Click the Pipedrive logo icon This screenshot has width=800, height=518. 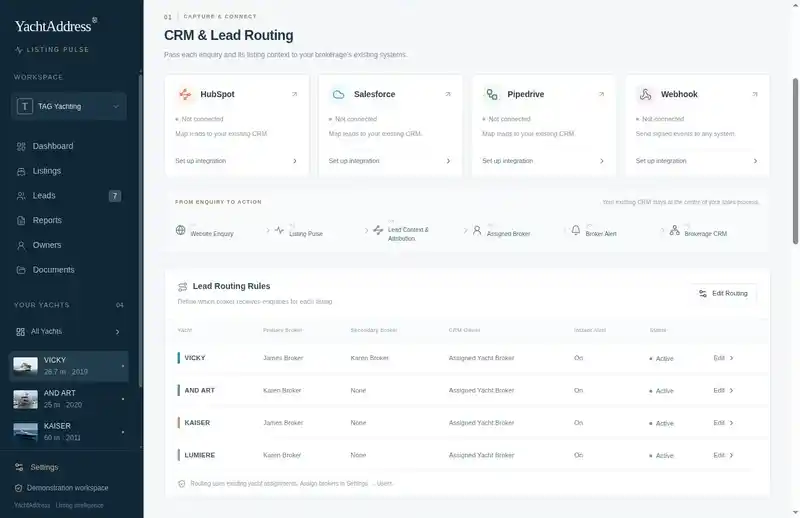click(492, 94)
